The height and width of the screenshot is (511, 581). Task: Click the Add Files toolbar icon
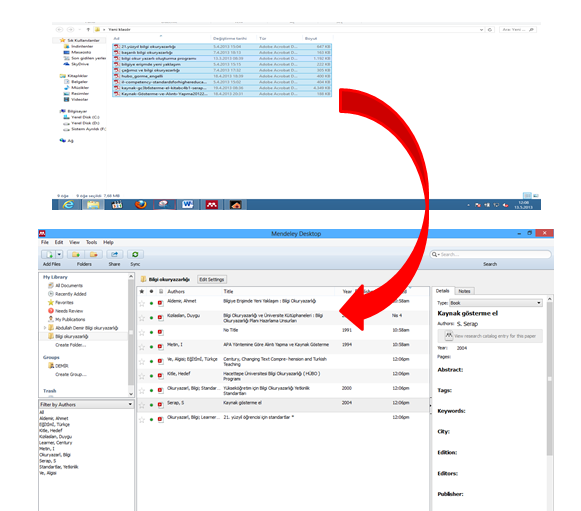click(x=49, y=255)
